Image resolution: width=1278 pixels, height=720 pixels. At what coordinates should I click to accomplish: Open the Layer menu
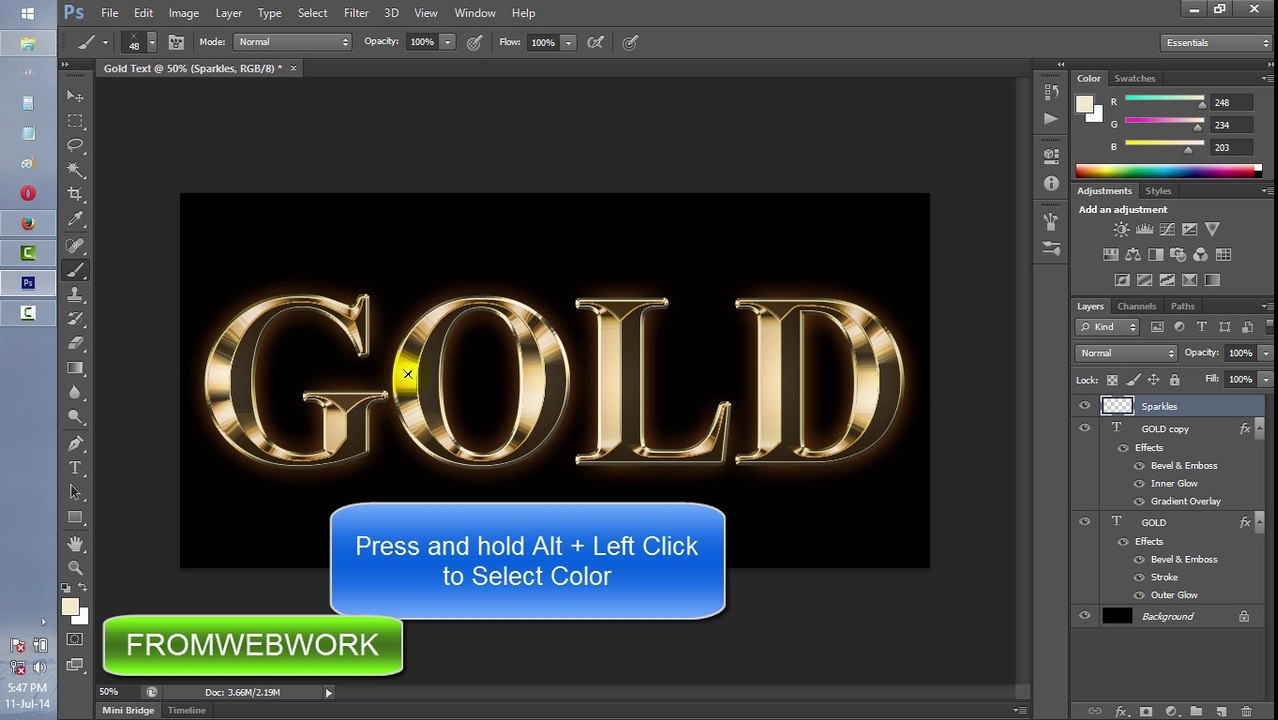228,13
